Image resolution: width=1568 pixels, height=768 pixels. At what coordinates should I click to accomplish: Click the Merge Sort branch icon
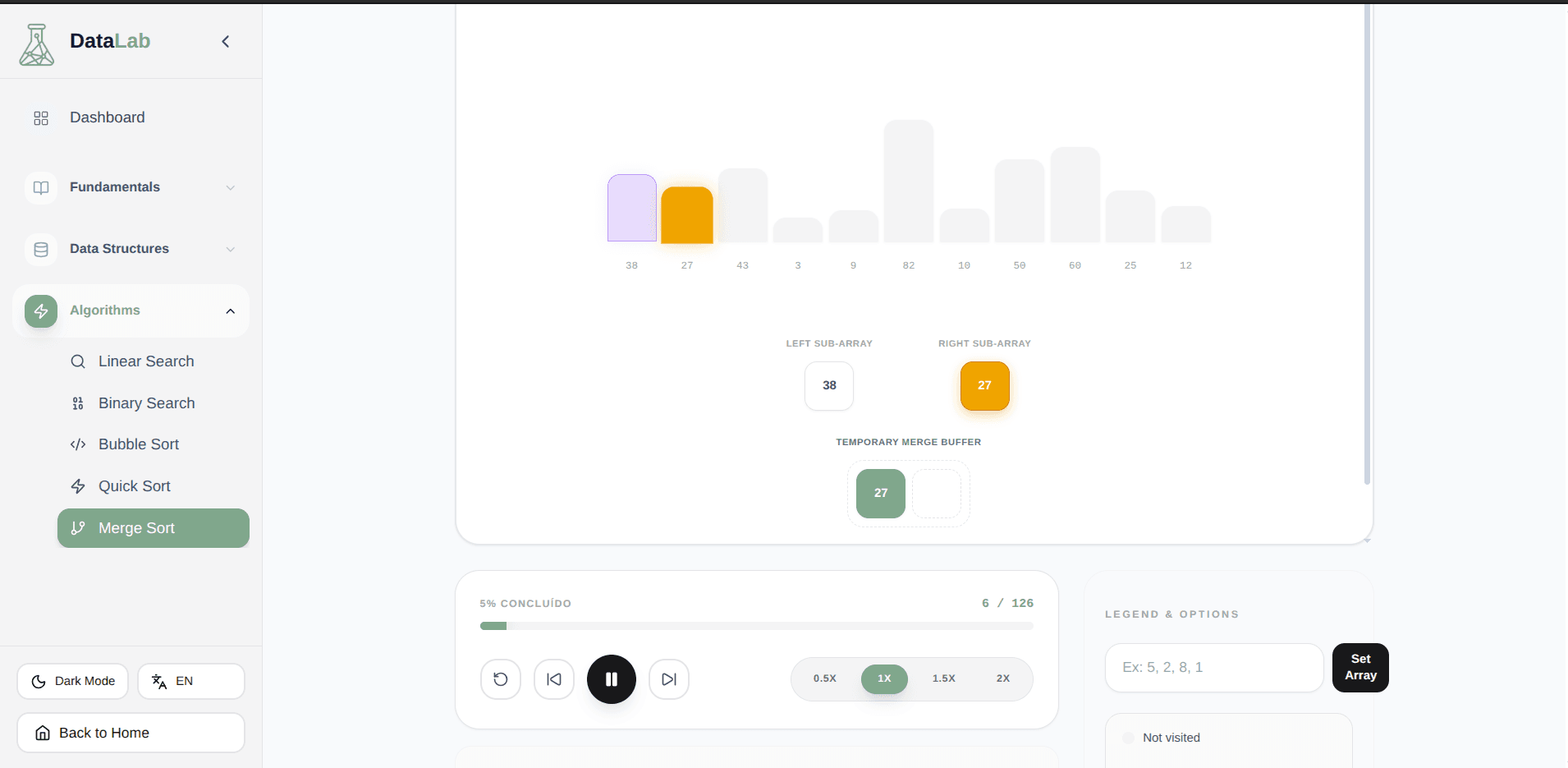(x=78, y=528)
